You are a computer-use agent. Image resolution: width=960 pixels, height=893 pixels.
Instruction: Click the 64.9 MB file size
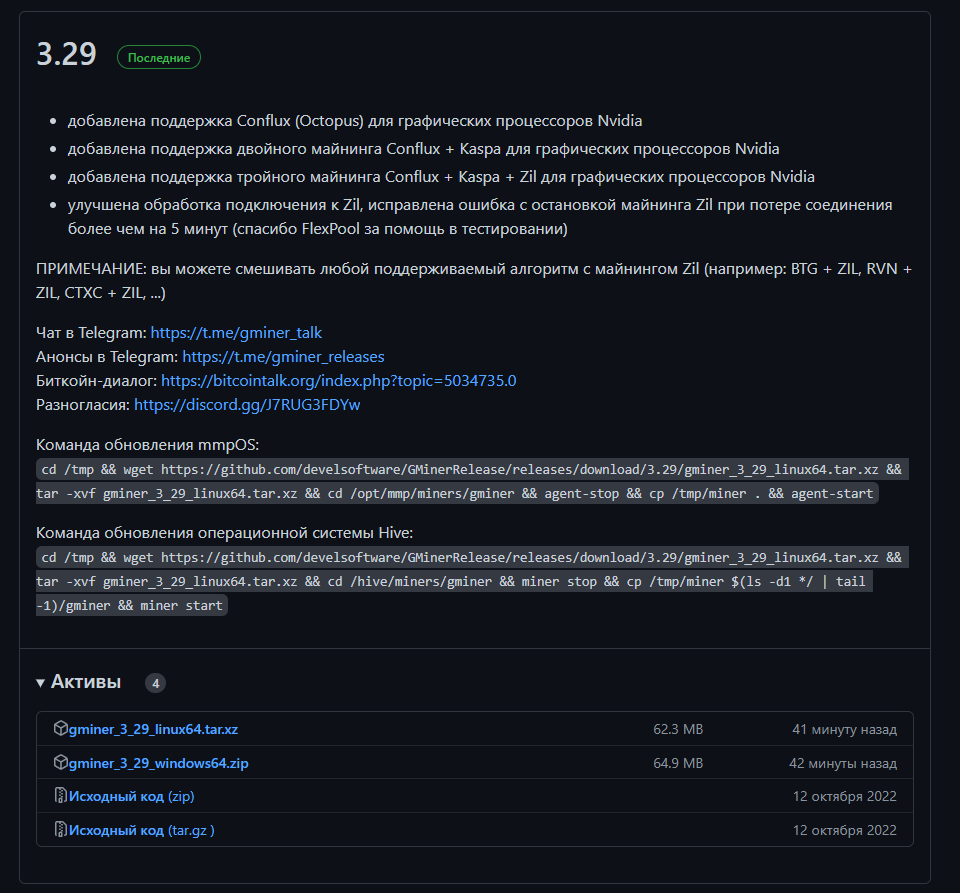[678, 763]
